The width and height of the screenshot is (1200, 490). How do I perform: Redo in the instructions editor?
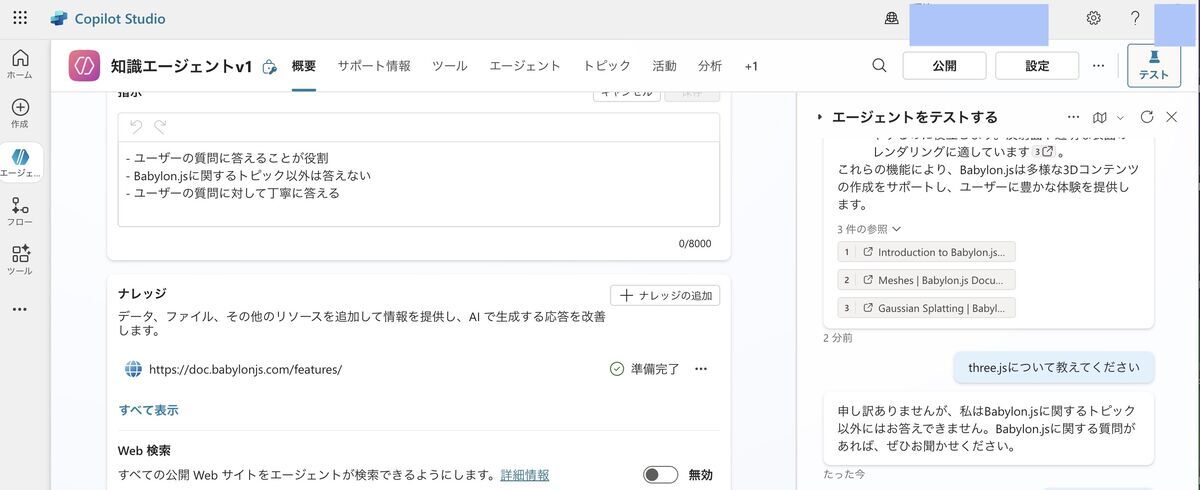pyautogui.click(x=160, y=127)
